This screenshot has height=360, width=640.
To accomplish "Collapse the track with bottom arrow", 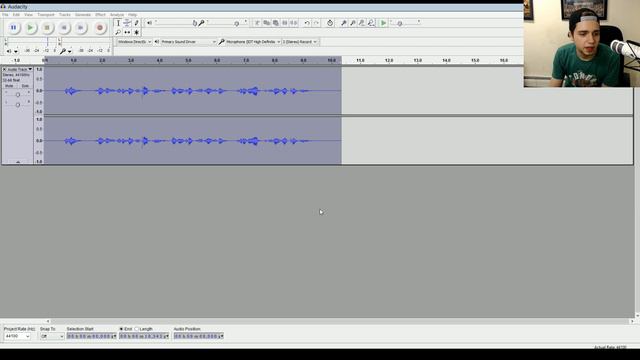I will (x=18, y=162).
